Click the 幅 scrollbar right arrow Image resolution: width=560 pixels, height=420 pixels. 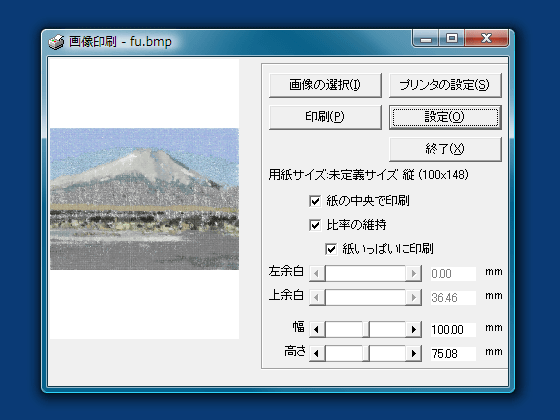[414, 329]
